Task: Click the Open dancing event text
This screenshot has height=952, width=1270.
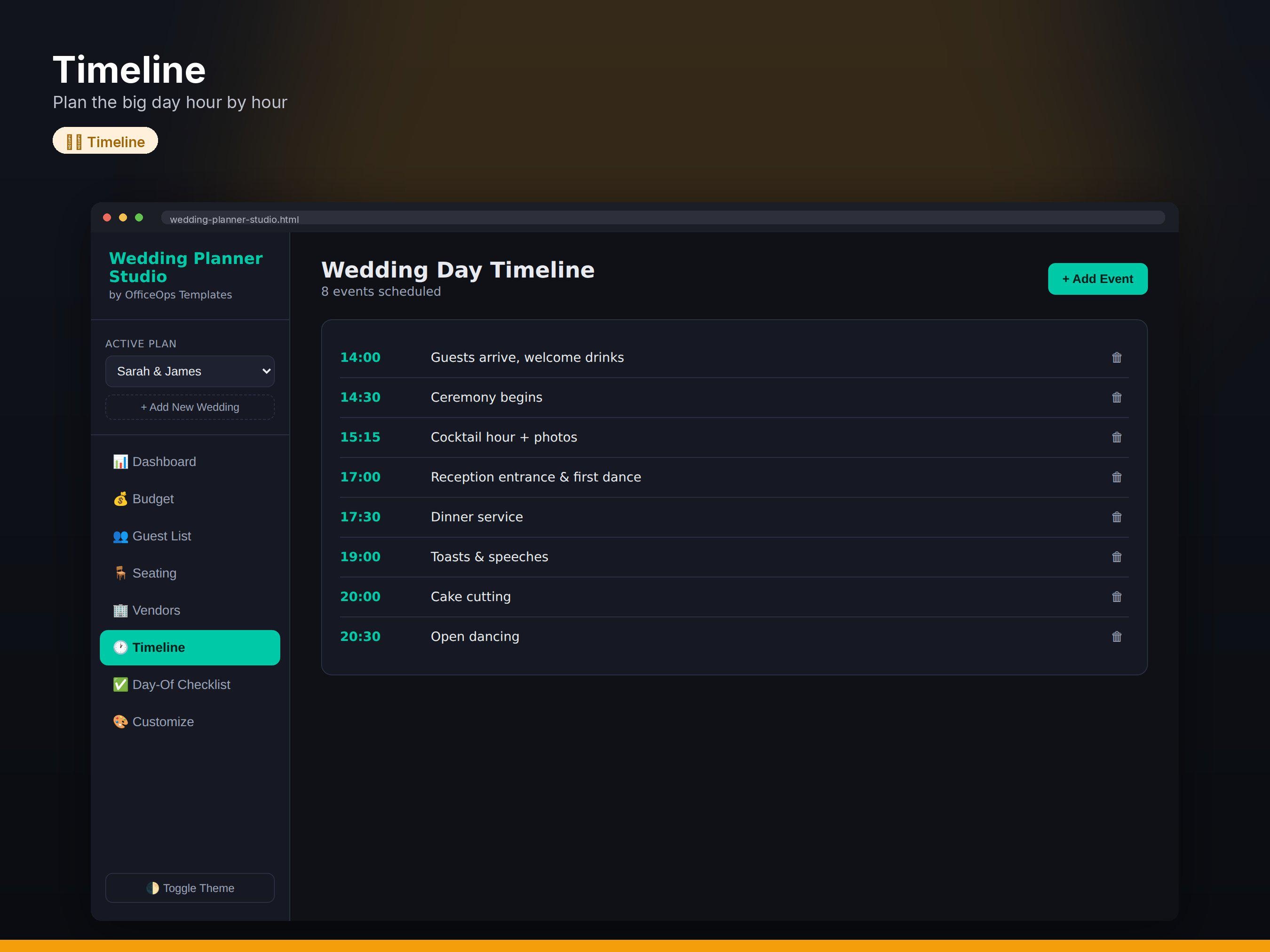Action: click(475, 637)
